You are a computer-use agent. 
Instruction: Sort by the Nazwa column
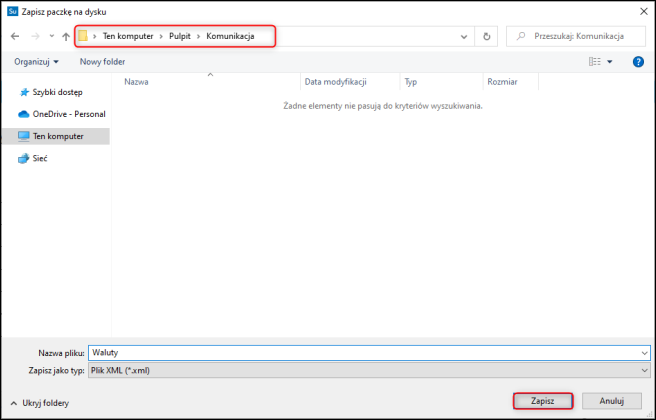pos(136,82)
